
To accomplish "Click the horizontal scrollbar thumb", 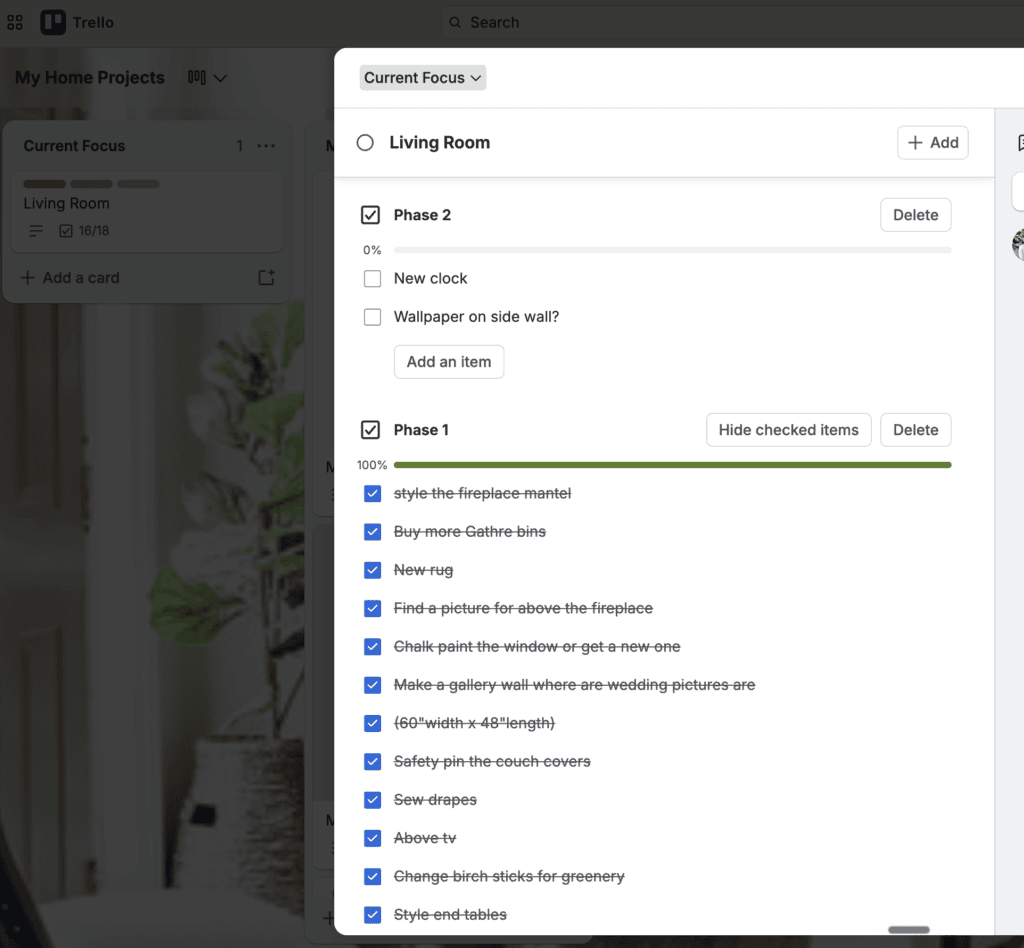I will point(908,930).
